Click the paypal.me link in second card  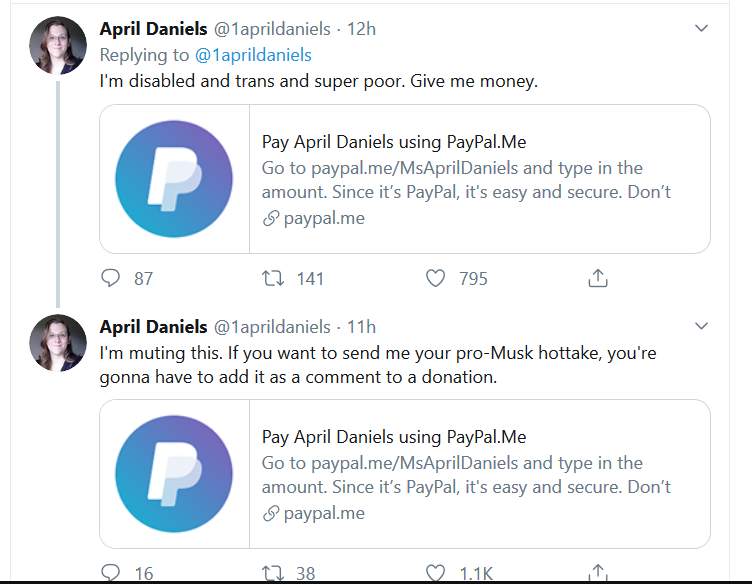[324, 513]
